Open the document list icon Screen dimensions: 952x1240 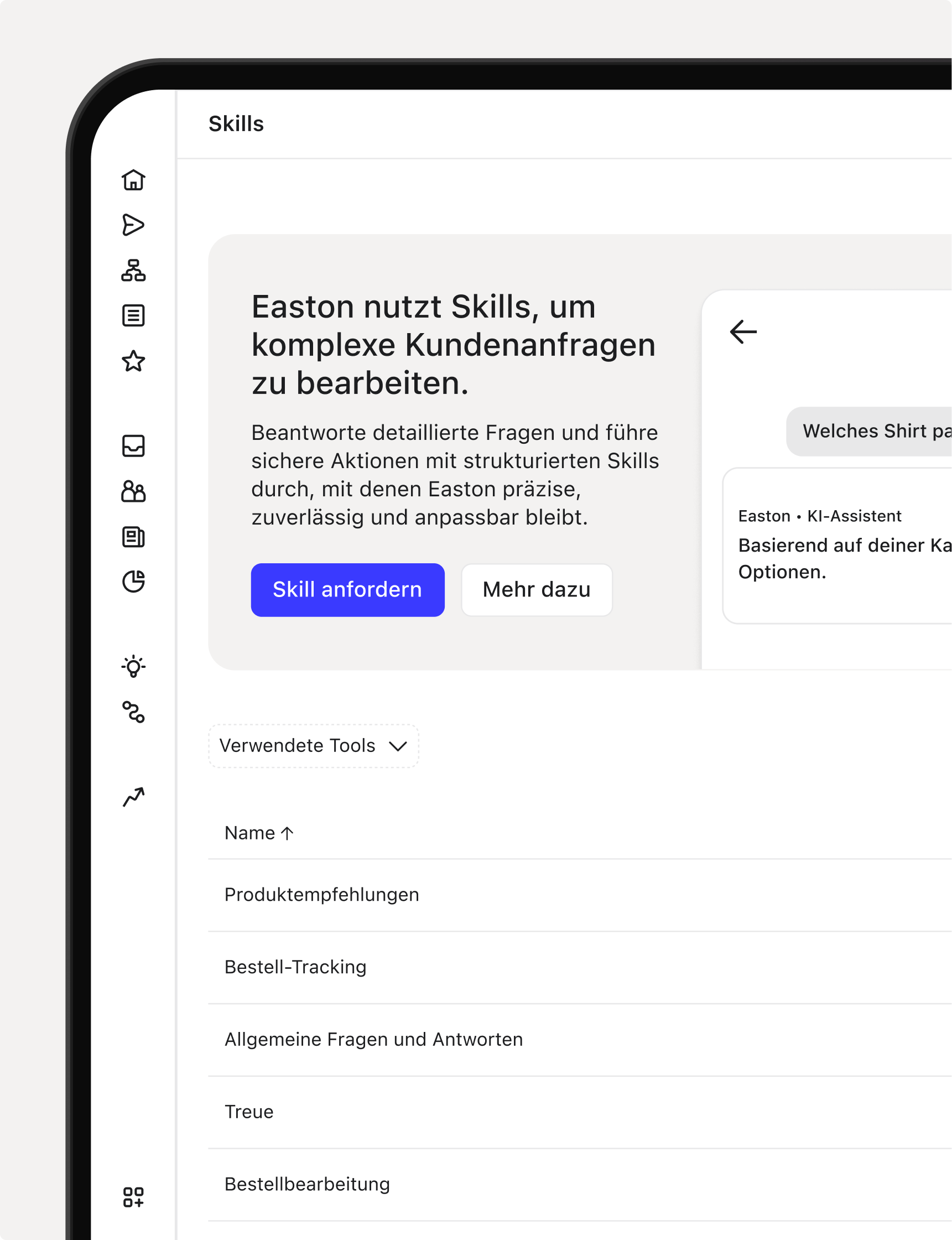pos(133,315)
